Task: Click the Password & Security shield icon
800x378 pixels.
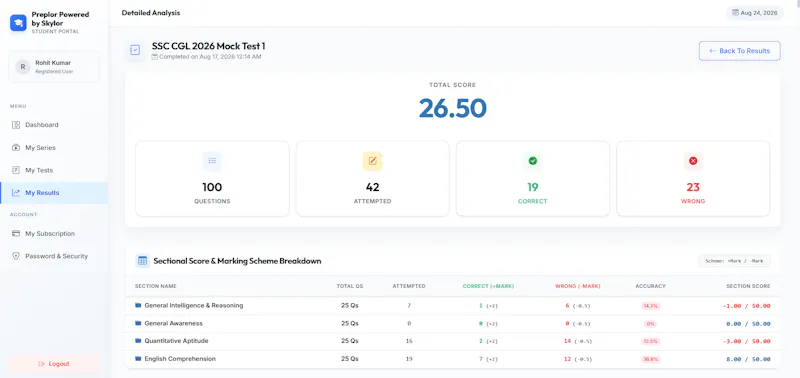Action: point(16,256)
